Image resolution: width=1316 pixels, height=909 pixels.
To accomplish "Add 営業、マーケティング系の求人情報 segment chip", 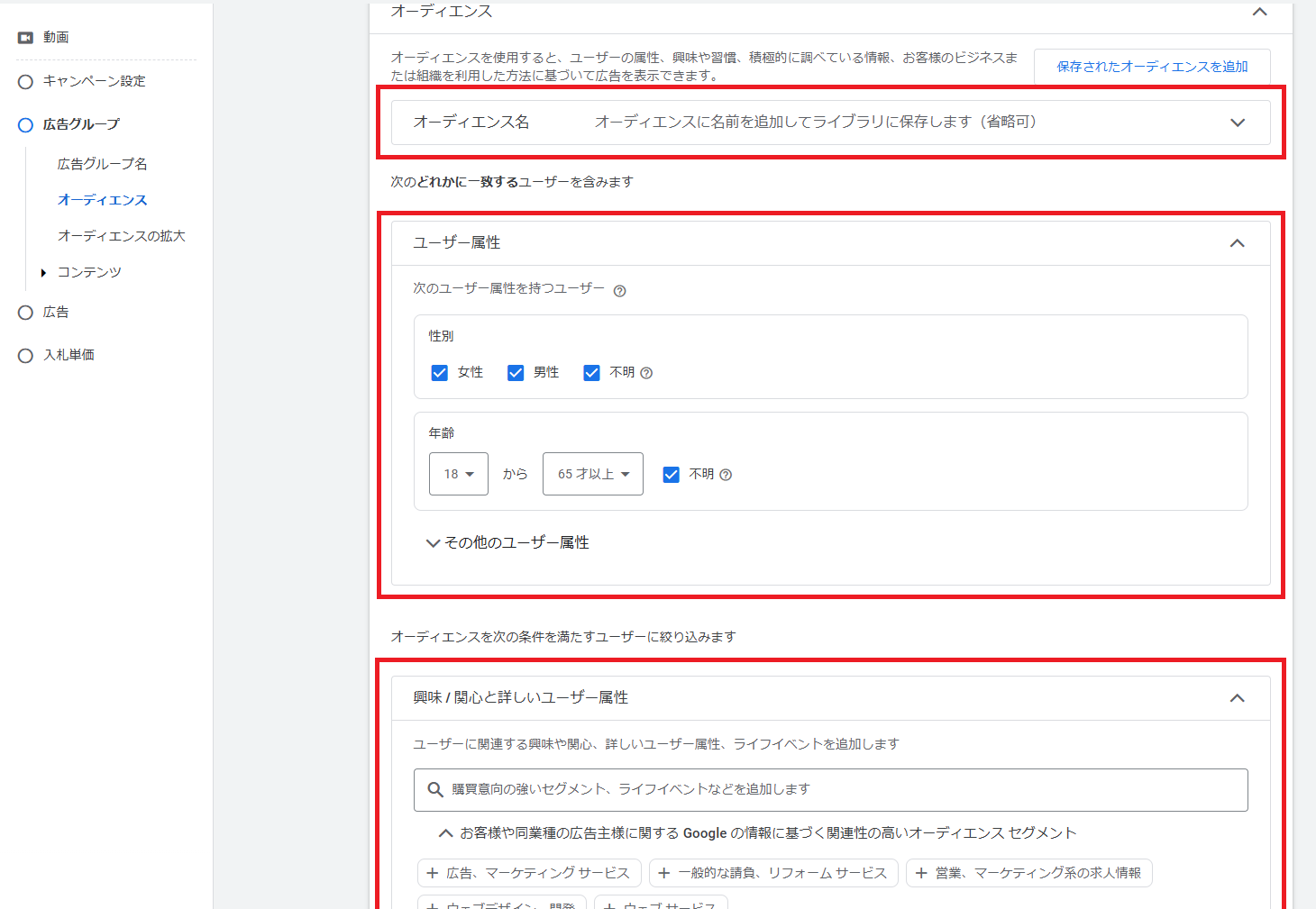I will 1029,873.
